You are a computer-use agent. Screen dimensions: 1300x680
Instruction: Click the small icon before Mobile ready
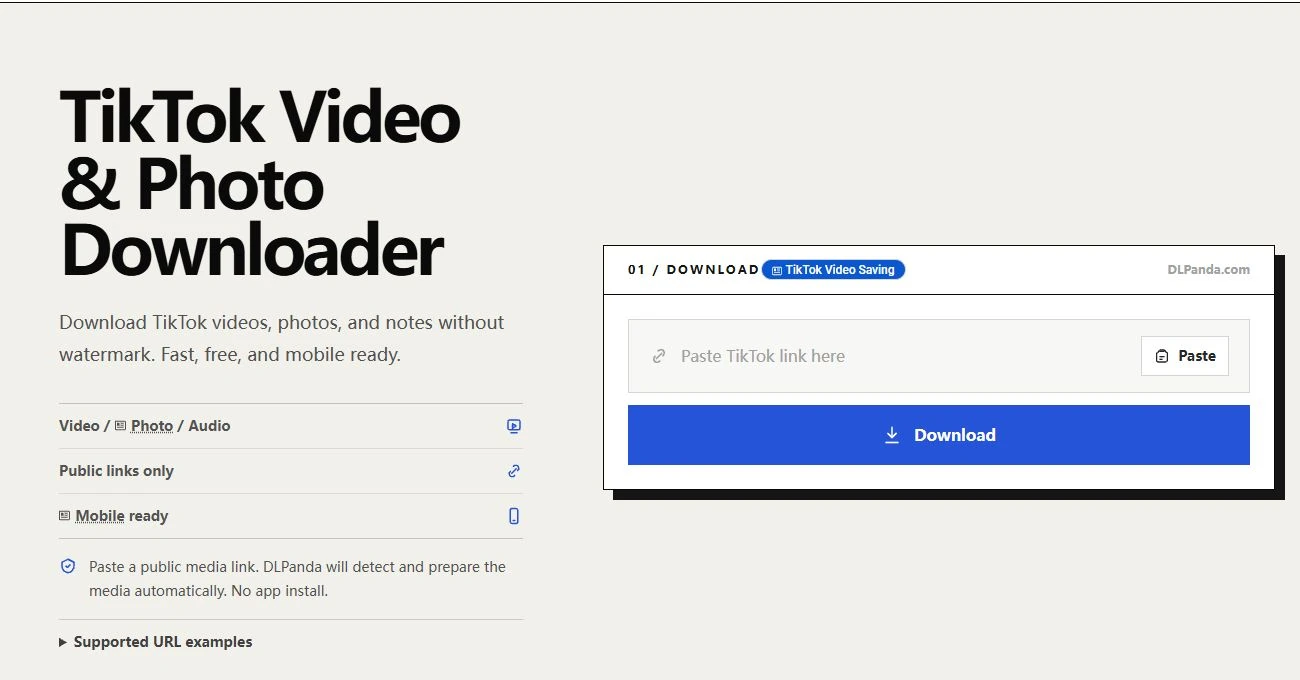pos(65,516)
